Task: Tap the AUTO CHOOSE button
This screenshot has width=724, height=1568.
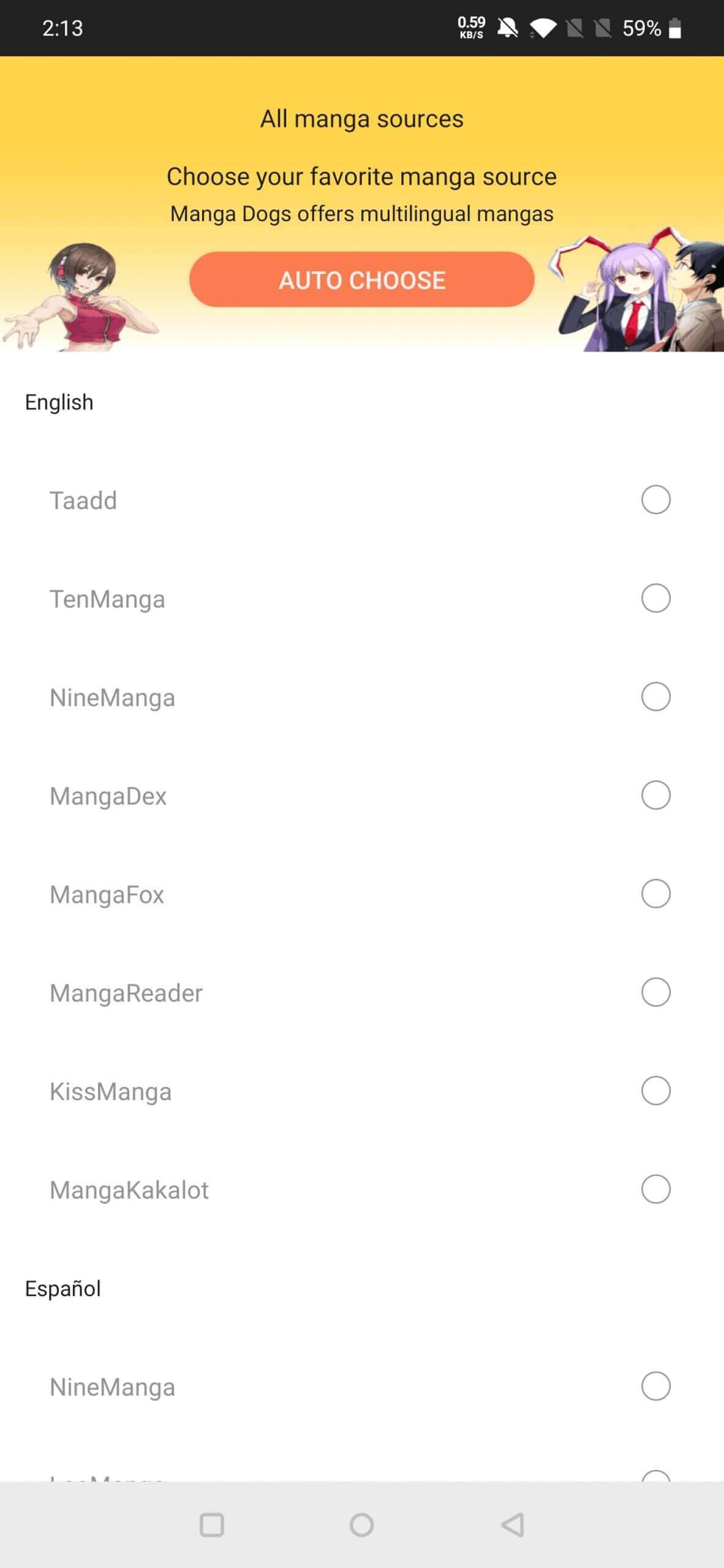Action: point(361,280)
